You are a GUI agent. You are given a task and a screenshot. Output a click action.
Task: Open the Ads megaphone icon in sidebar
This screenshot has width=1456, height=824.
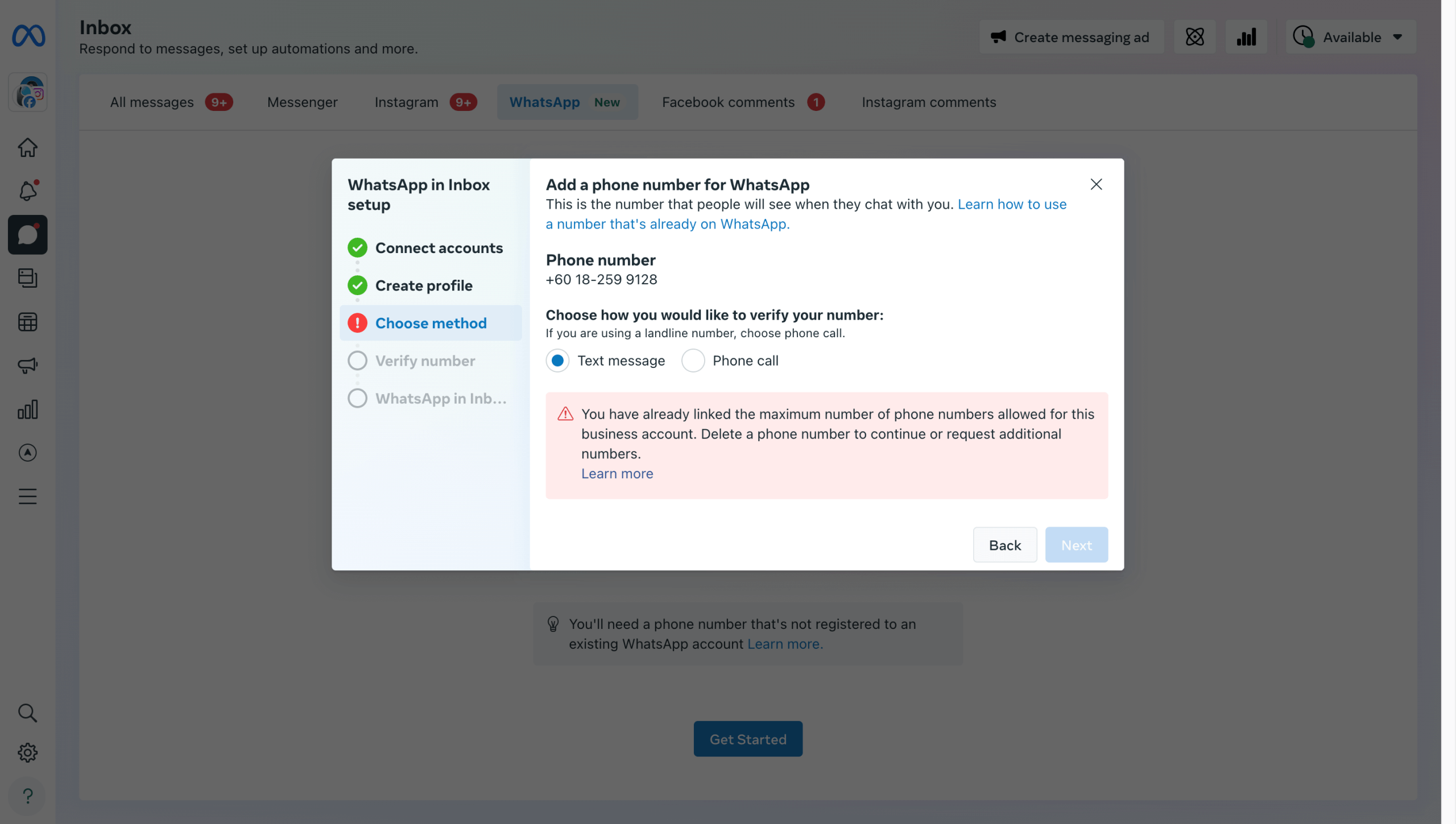tap(27, 366)
